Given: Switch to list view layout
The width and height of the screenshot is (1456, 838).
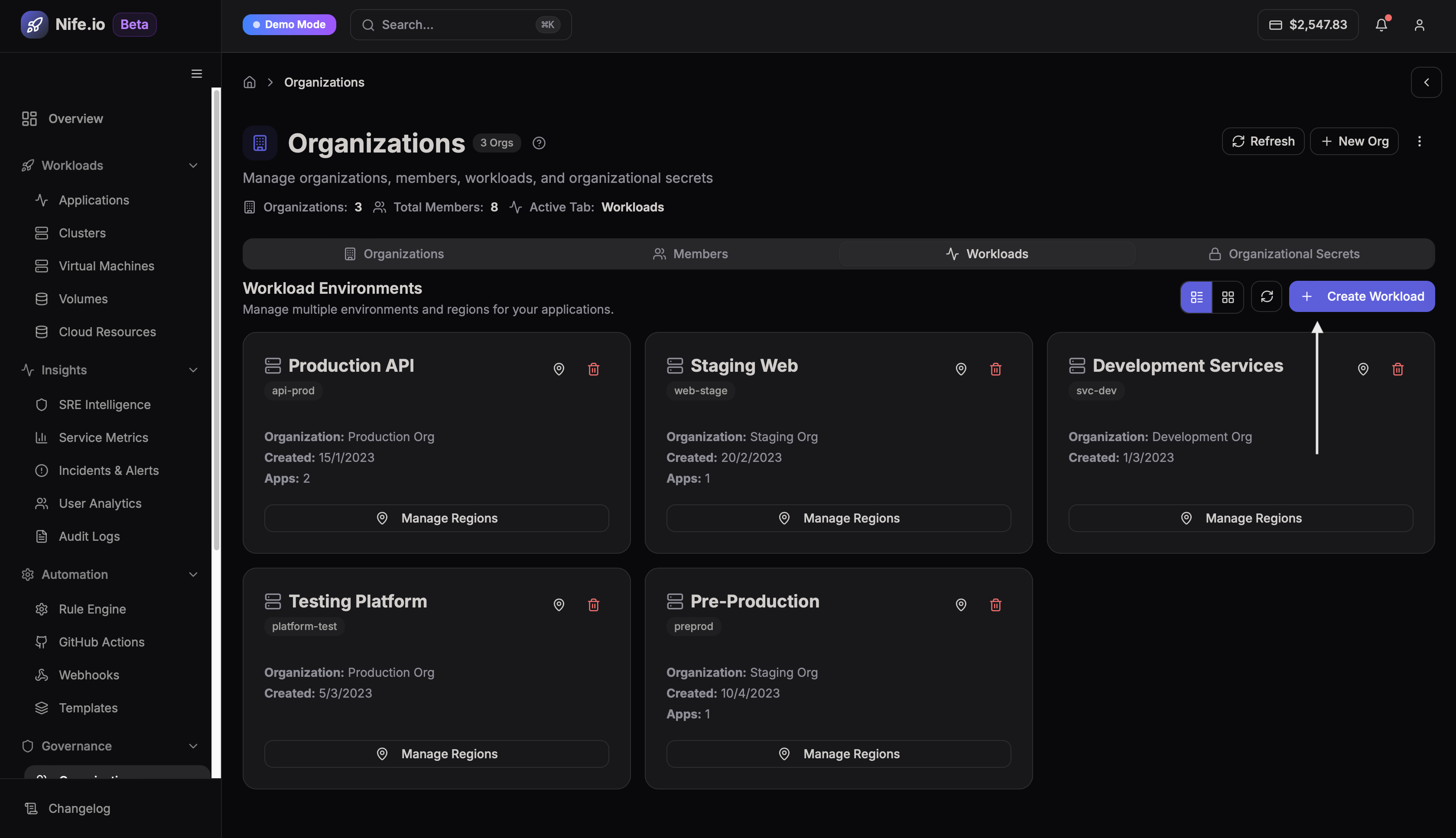Looking at the screenshot, I should [x=1196, y=297].
